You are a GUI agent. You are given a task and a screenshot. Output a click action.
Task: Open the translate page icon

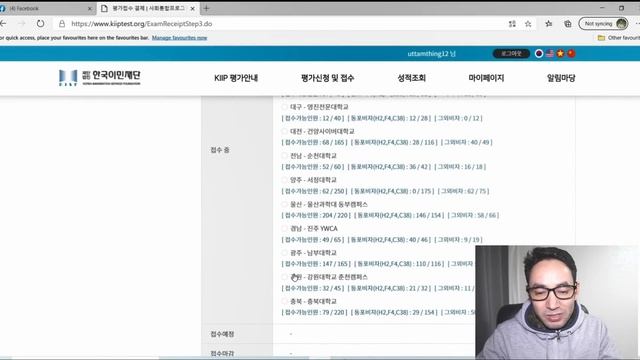(512, 24)
